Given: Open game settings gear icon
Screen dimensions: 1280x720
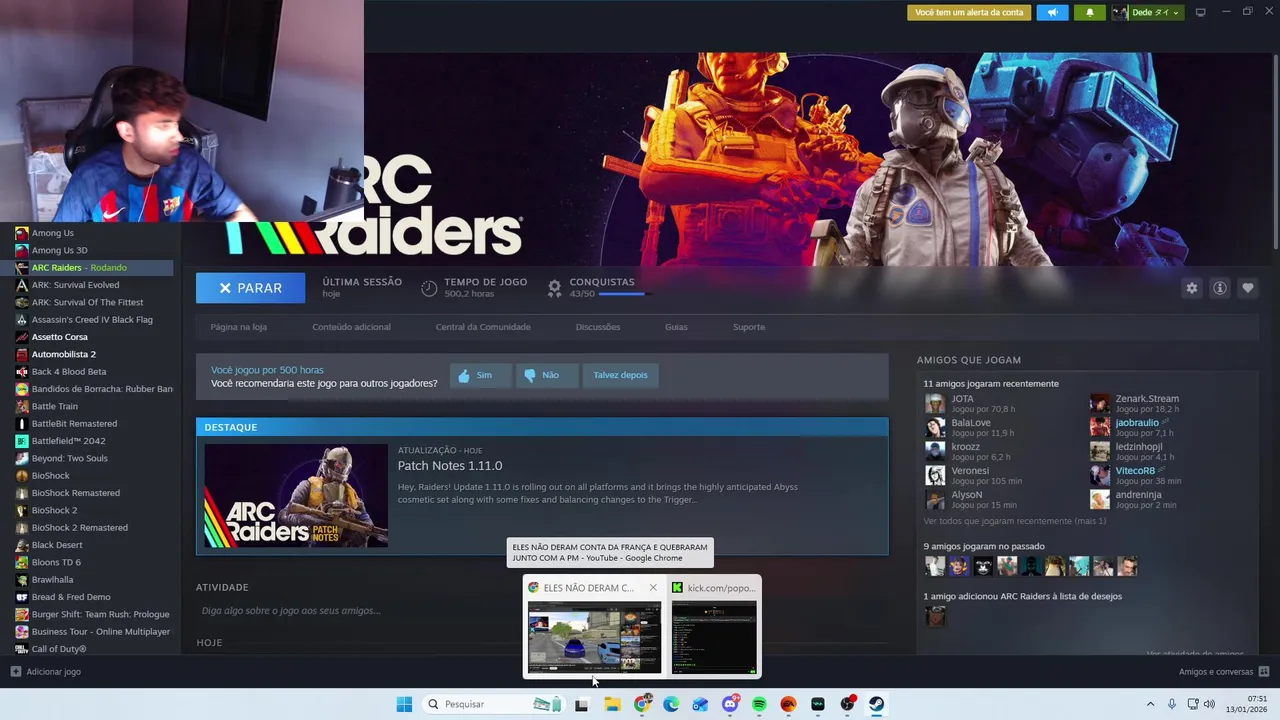Looking at the screenshot, I should coord(1191,288).
